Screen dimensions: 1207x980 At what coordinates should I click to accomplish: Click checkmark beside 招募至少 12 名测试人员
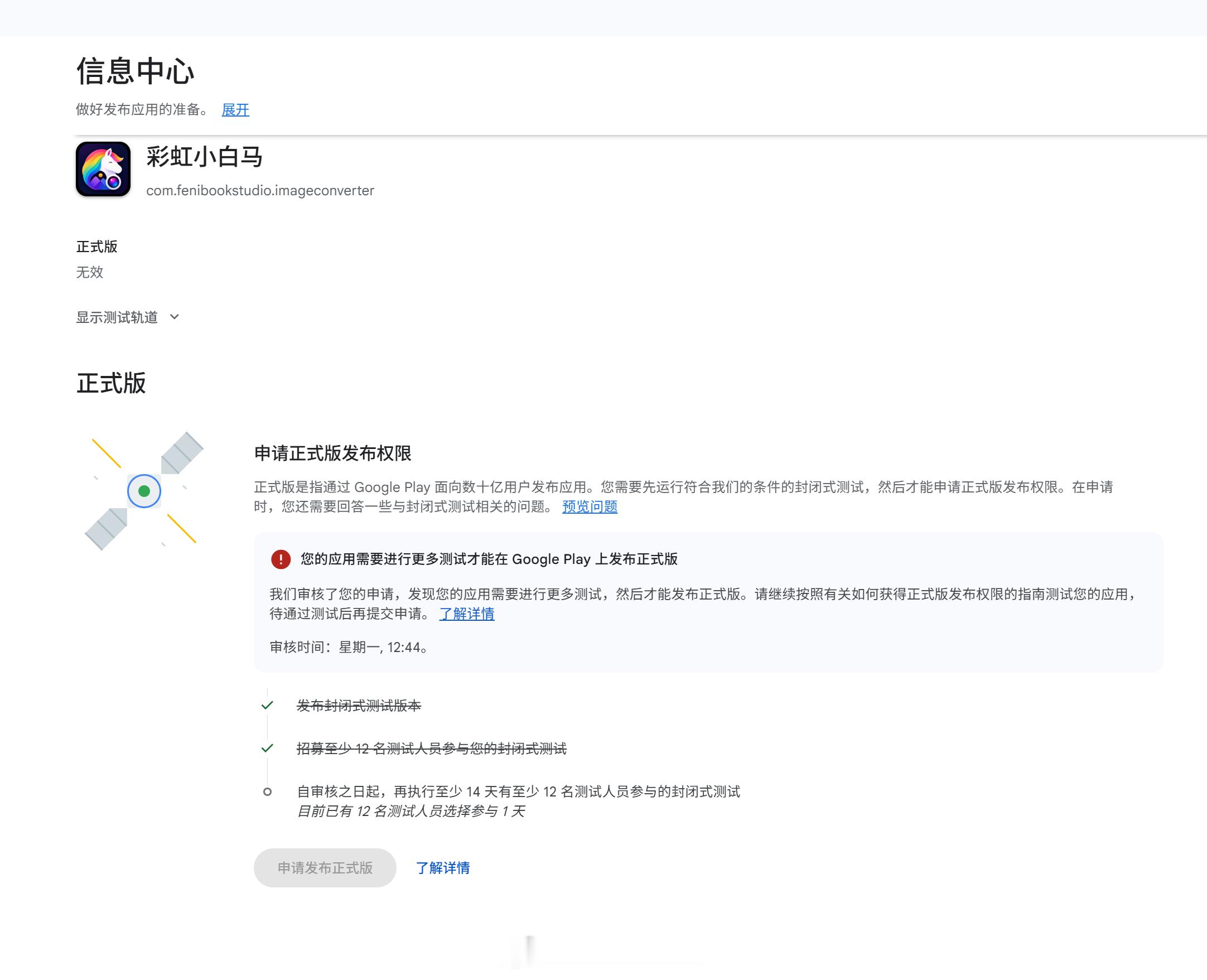[x=267, y=748]
